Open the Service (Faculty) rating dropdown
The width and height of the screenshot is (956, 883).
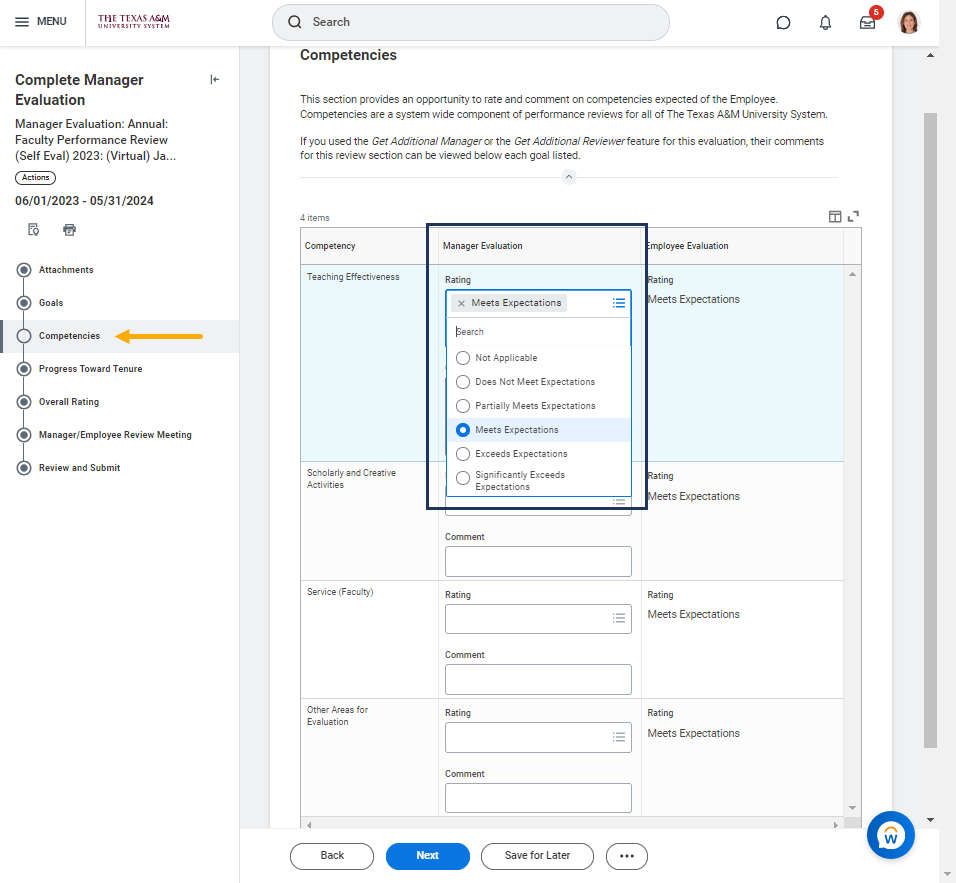pyautogui.click(x=538, y=619)
